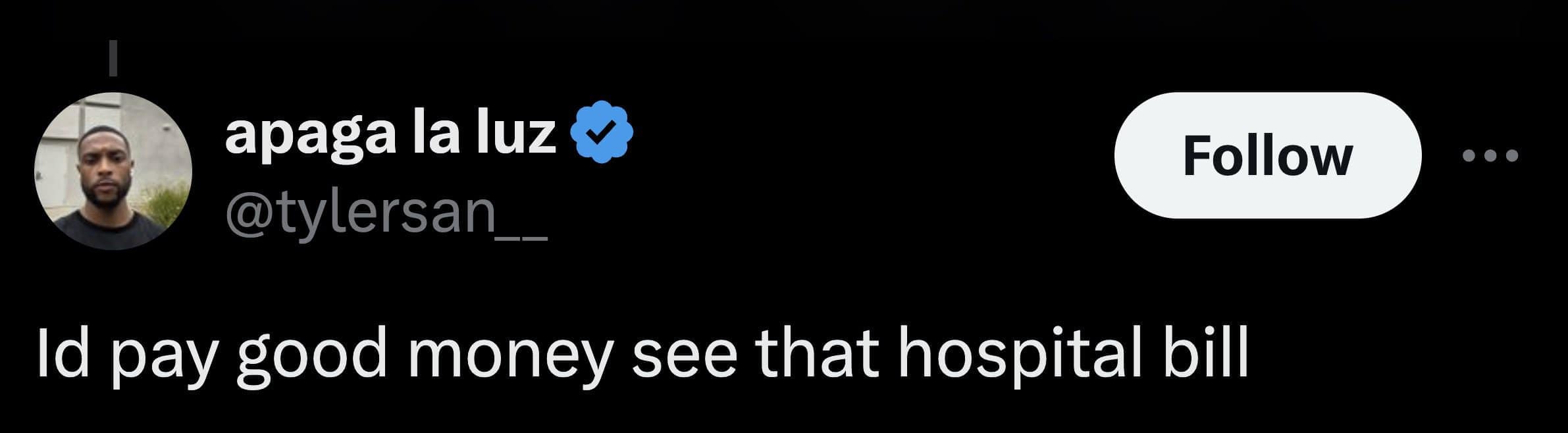Follow the apaga la luz account

click(1268, 155)
